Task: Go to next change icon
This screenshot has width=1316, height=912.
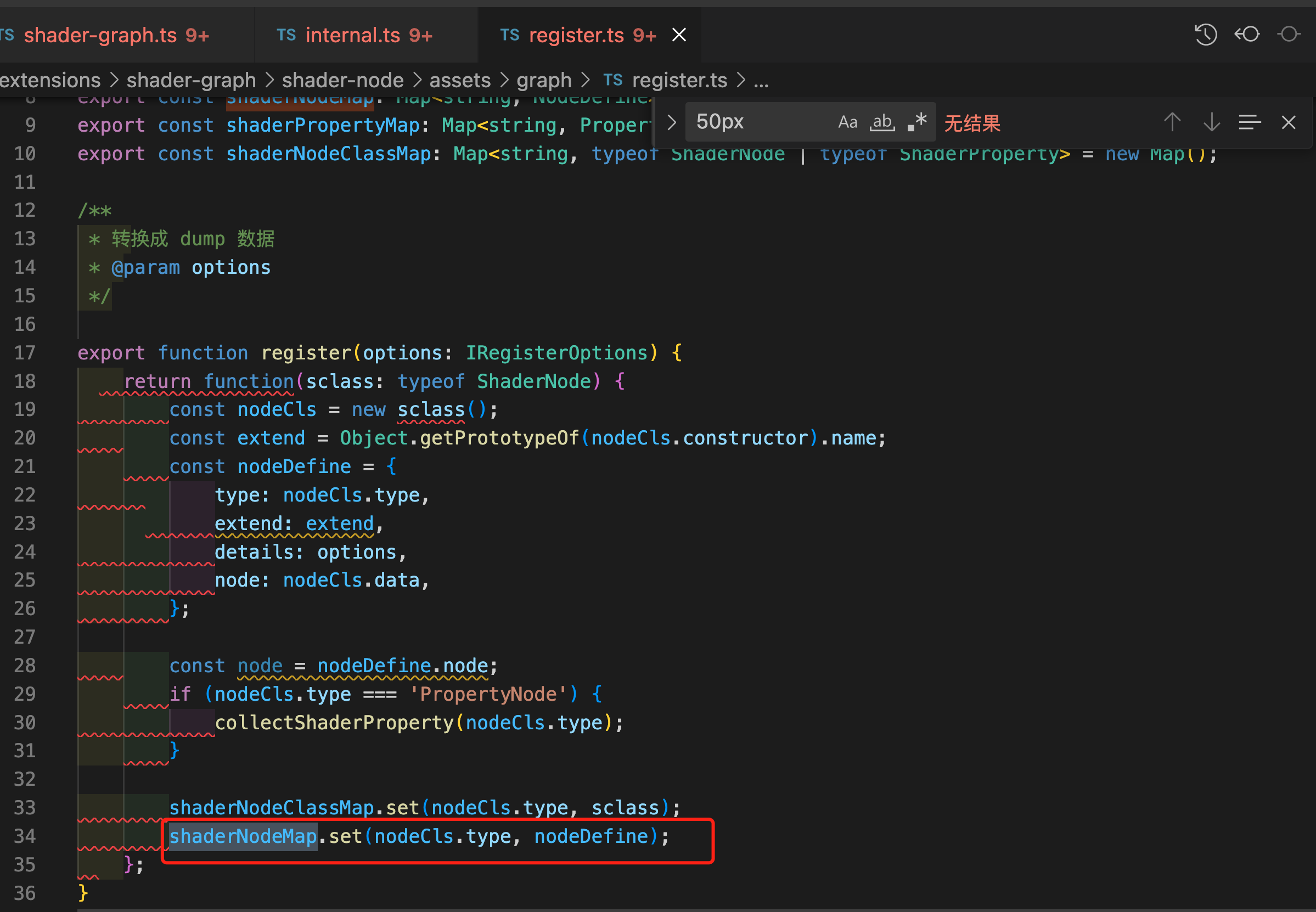Action: click(1289, 35)
